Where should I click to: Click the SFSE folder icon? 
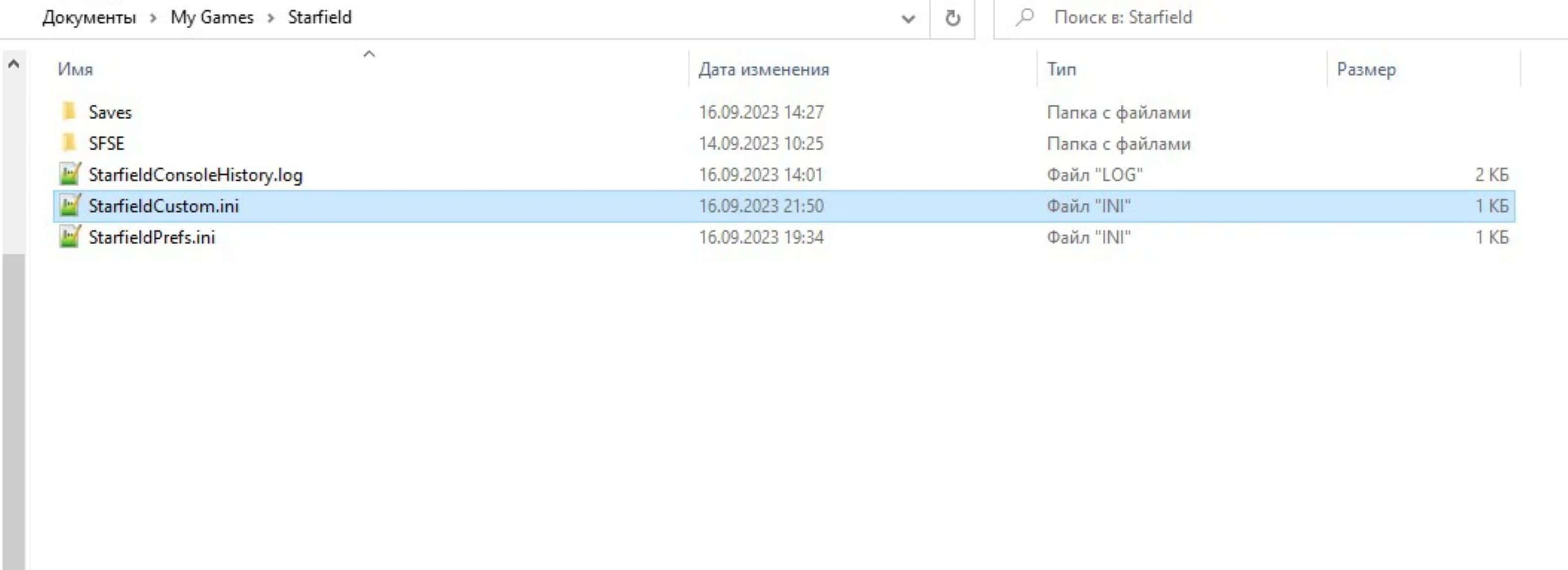pos(69,143)
